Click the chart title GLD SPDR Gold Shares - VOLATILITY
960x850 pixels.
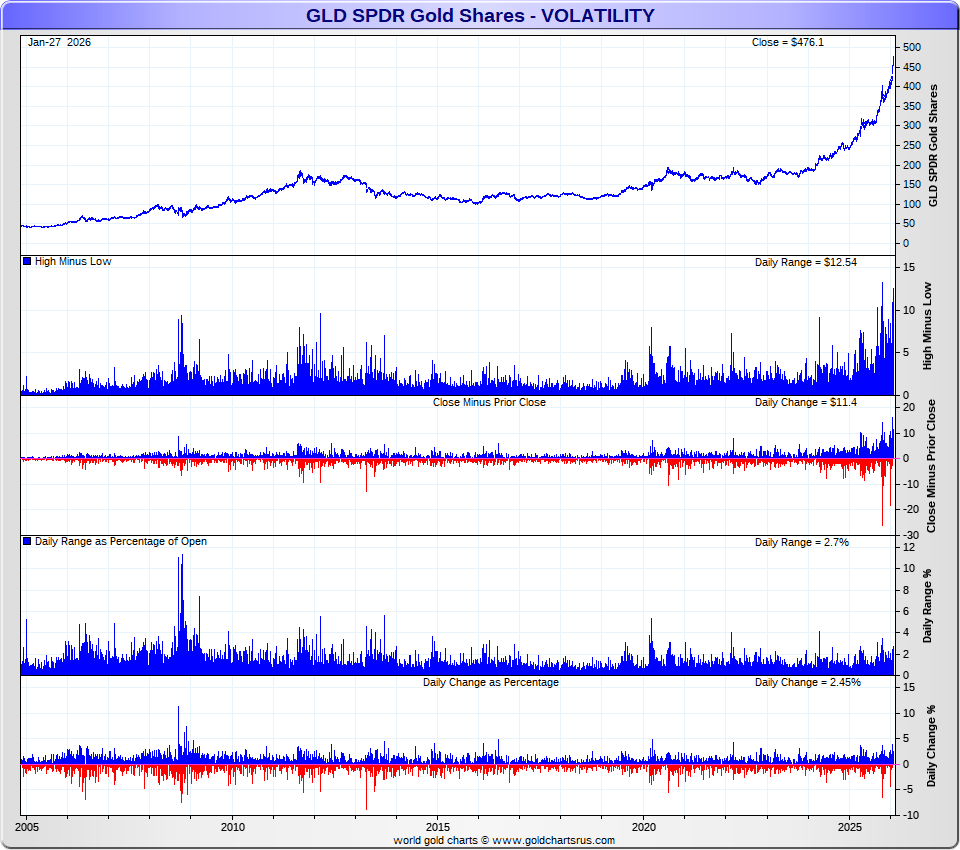480,16
